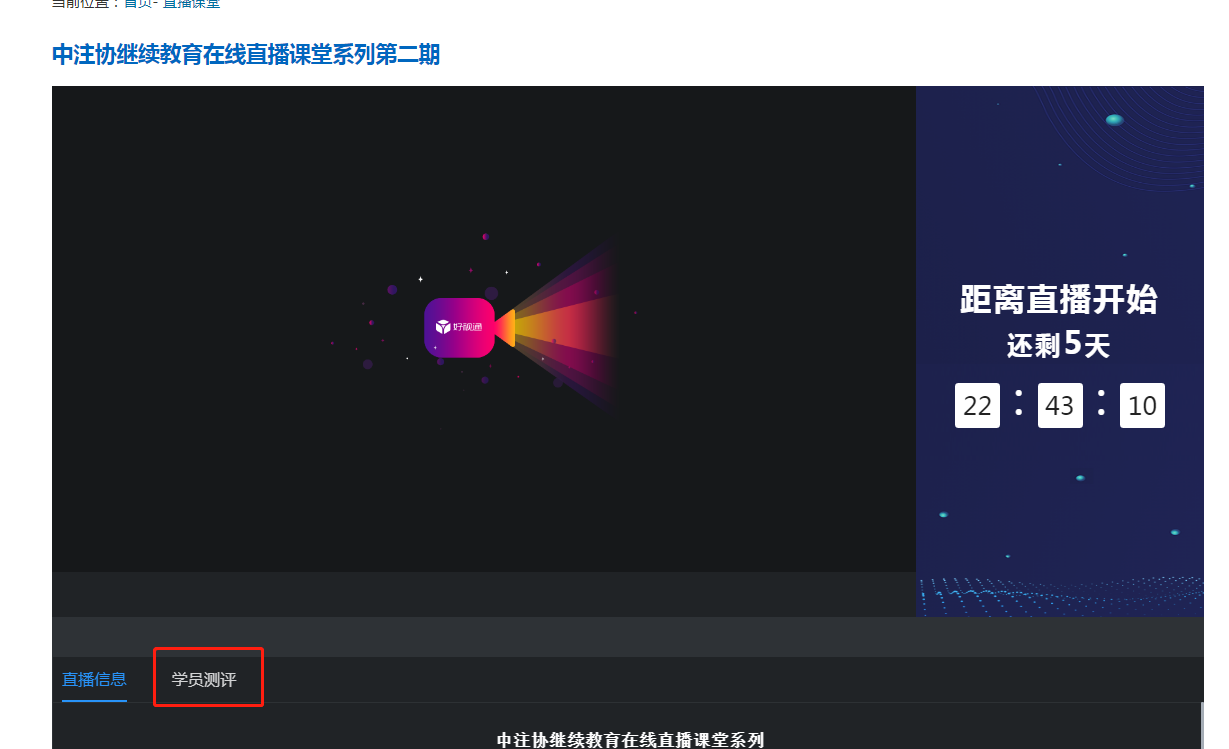
Task: Click the course title 中注协继续教育在线直播课堂系列第二期
Action: tap(246, 55)
